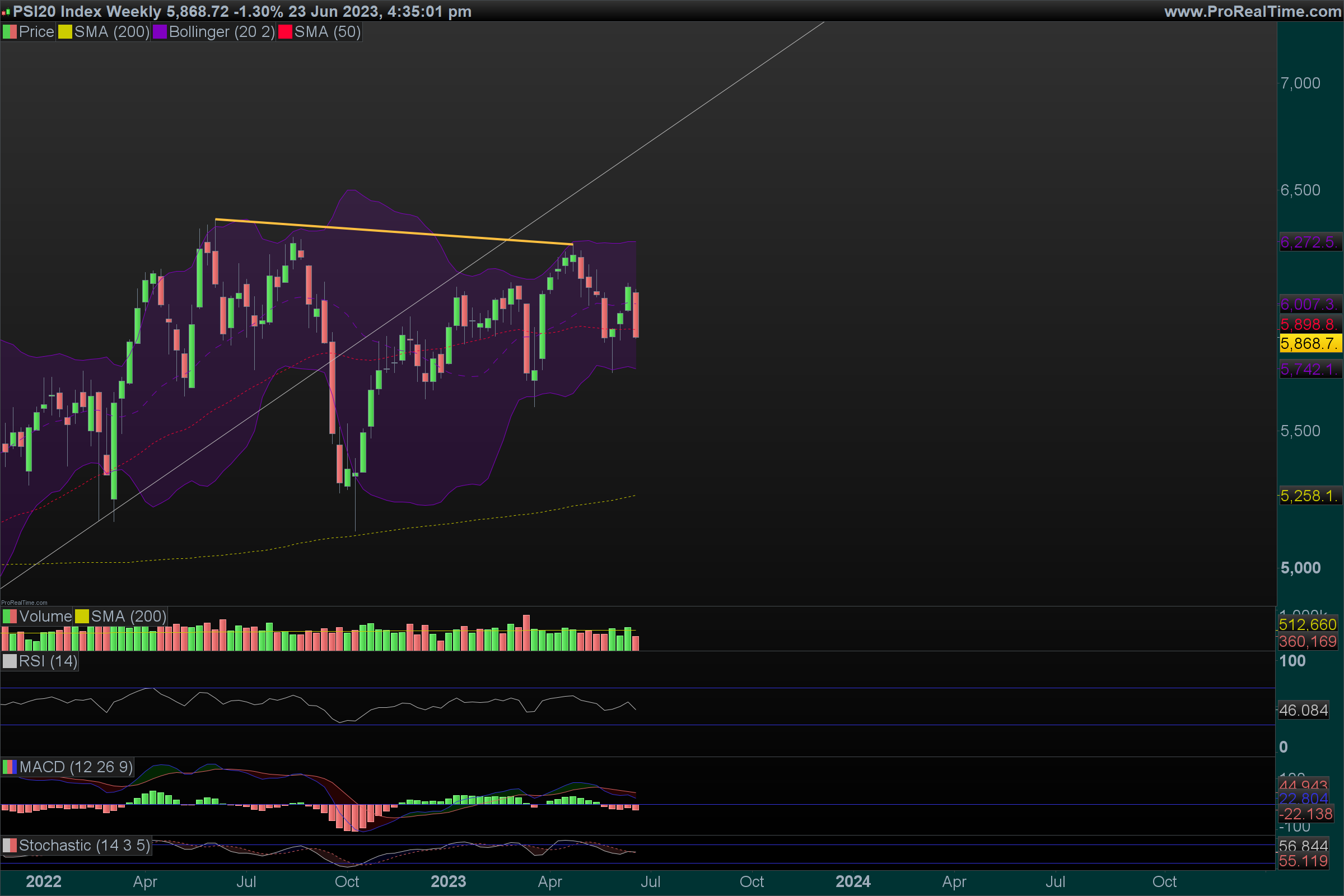Viewport: 1344px width, 896px height.
Task: Click the purple Bollinger (20 2) legend icon
Action: [160, 32]
